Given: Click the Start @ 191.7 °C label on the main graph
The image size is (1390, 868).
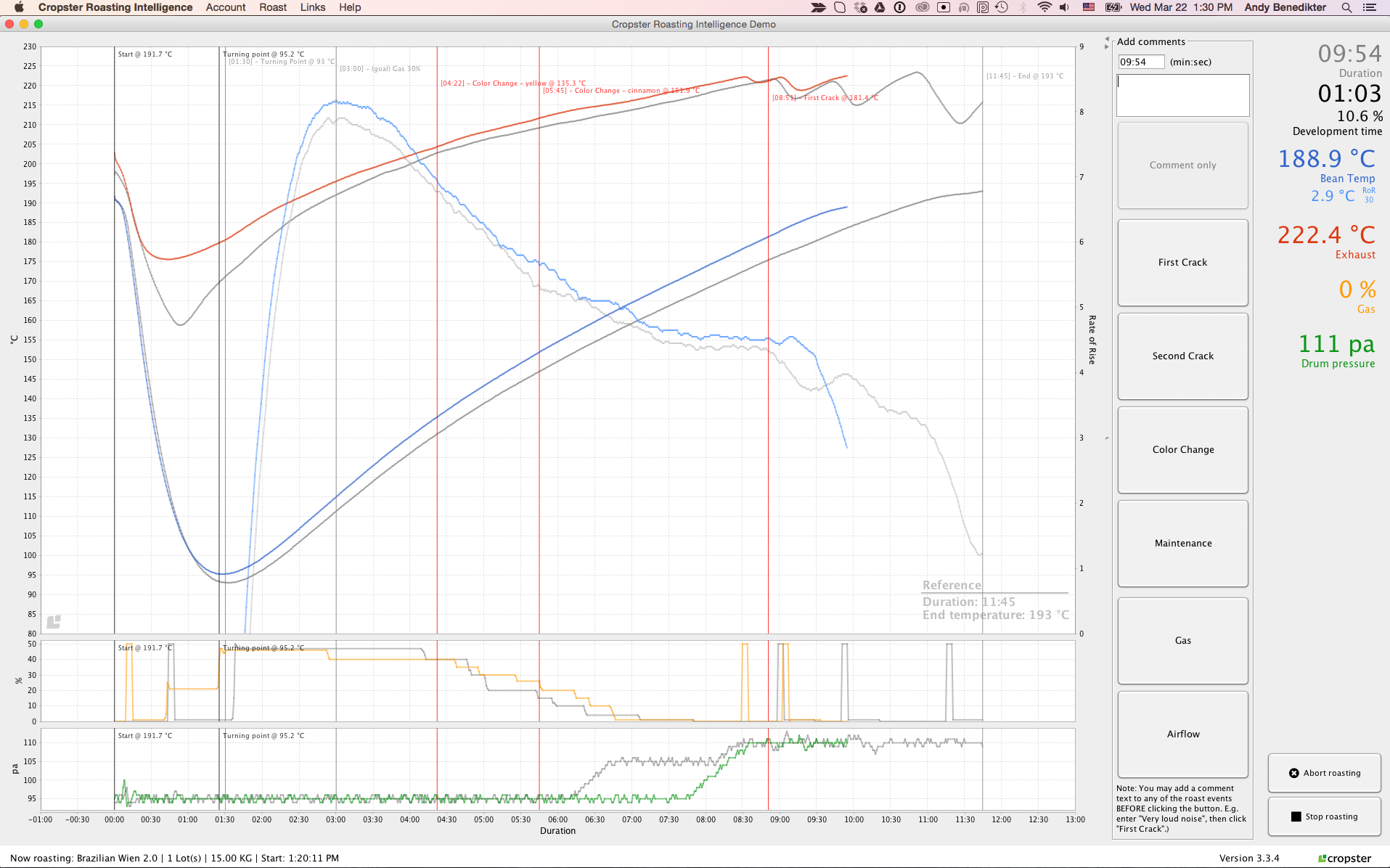Looking at the screenshot, I should pyautogui.click(x=145, y=54).
